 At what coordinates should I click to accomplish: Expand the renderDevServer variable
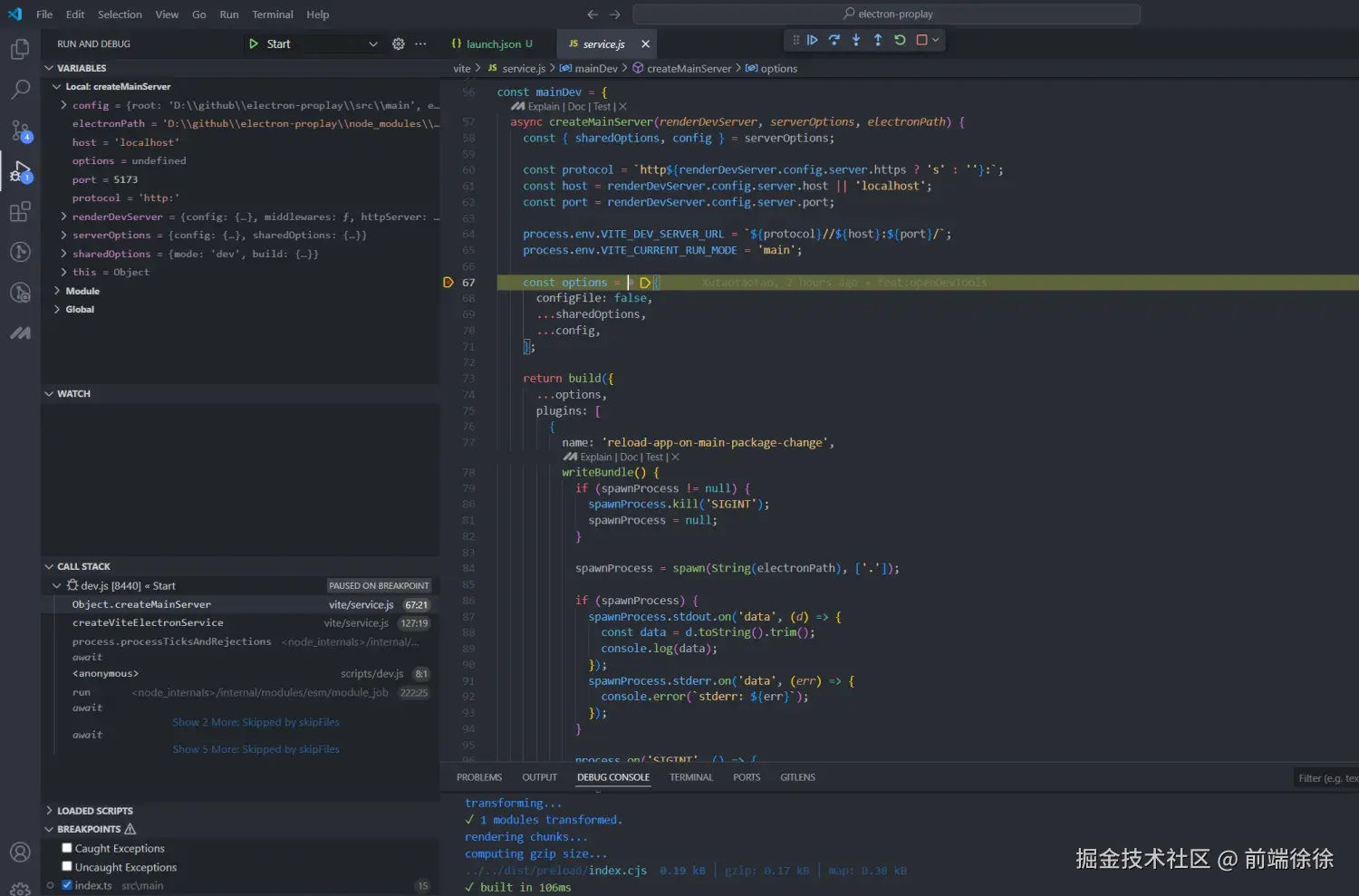(63, 217)
